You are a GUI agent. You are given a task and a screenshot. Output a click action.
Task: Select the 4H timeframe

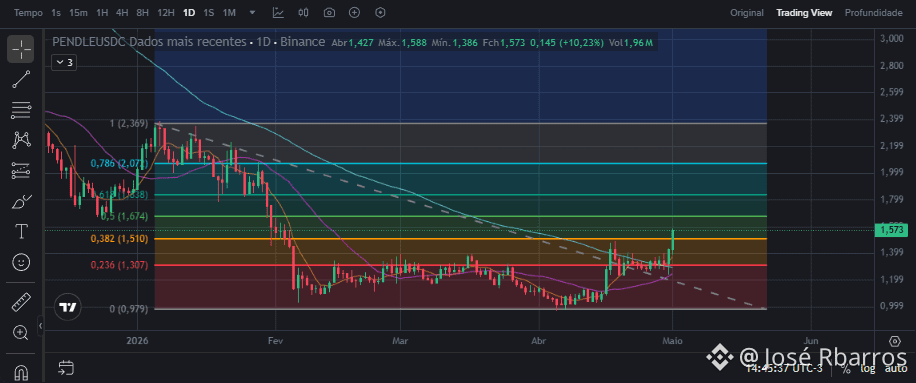(122, 12)
